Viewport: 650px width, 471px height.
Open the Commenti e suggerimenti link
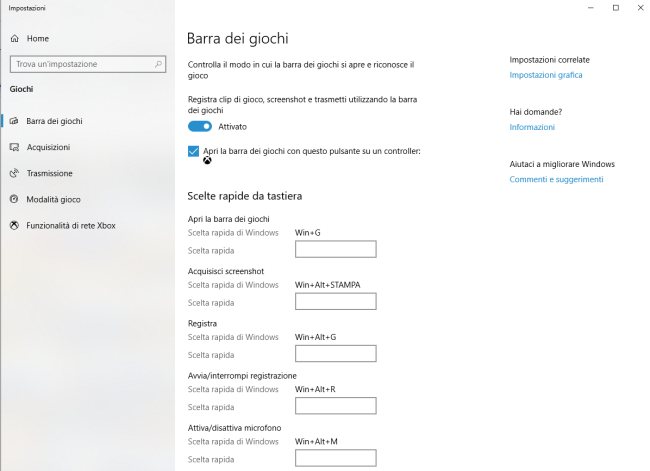[556, 179]
